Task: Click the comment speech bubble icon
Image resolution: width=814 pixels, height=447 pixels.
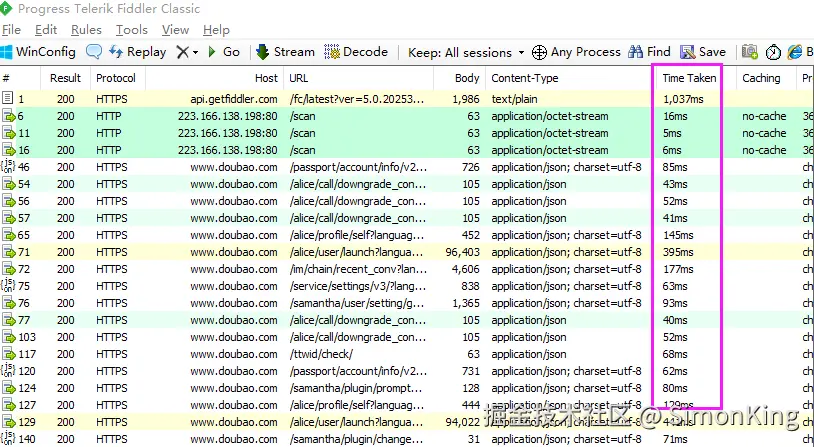Action: [x=94, y=52]
